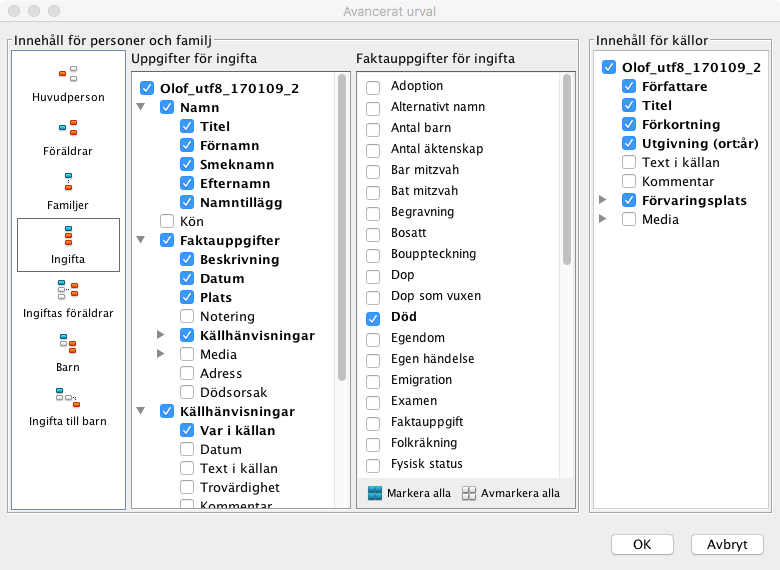Uncheck the Död fact checkbox
780x570 pixels.
click(373, 318)
